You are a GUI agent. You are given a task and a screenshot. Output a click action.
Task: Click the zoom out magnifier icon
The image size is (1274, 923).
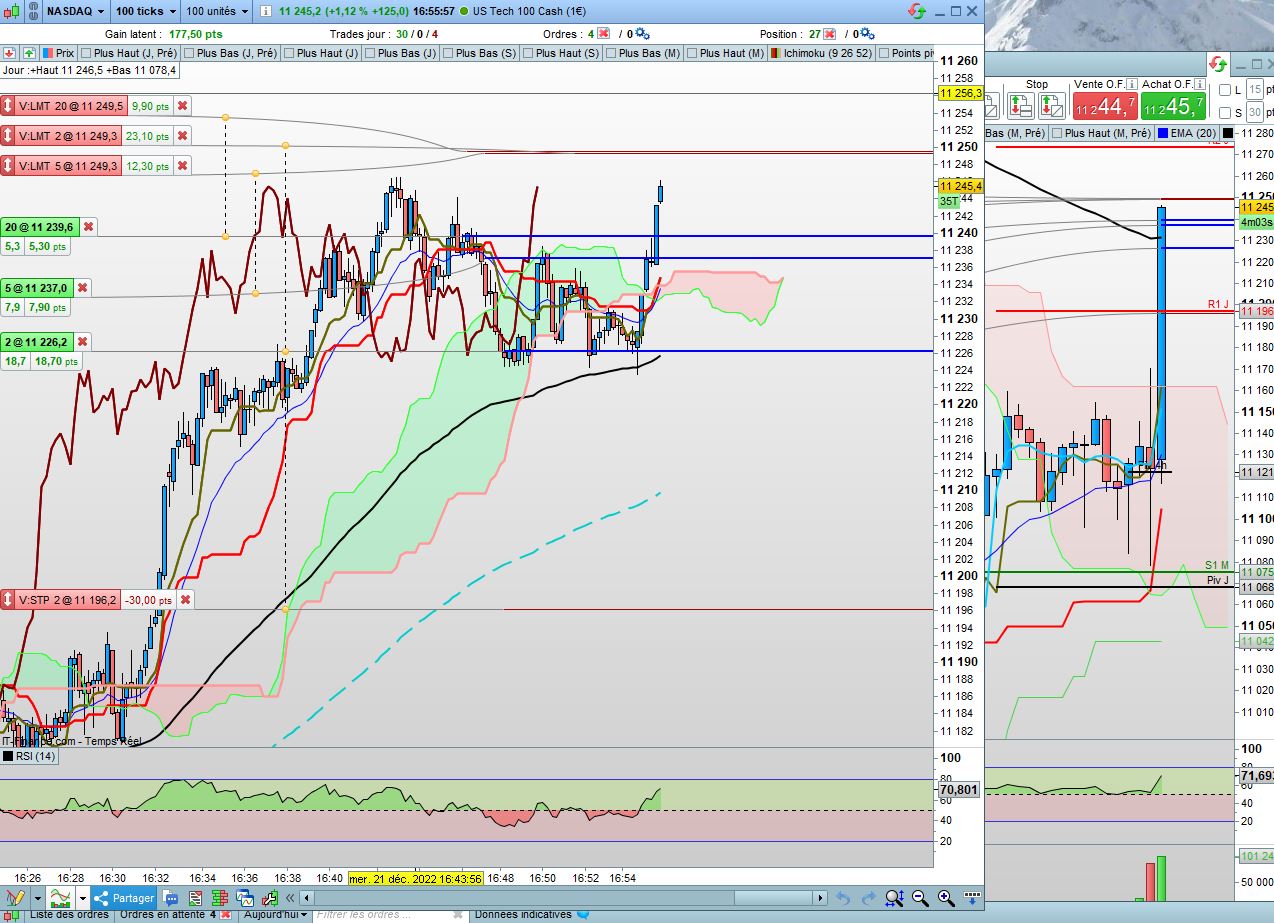tap(919, 898)
